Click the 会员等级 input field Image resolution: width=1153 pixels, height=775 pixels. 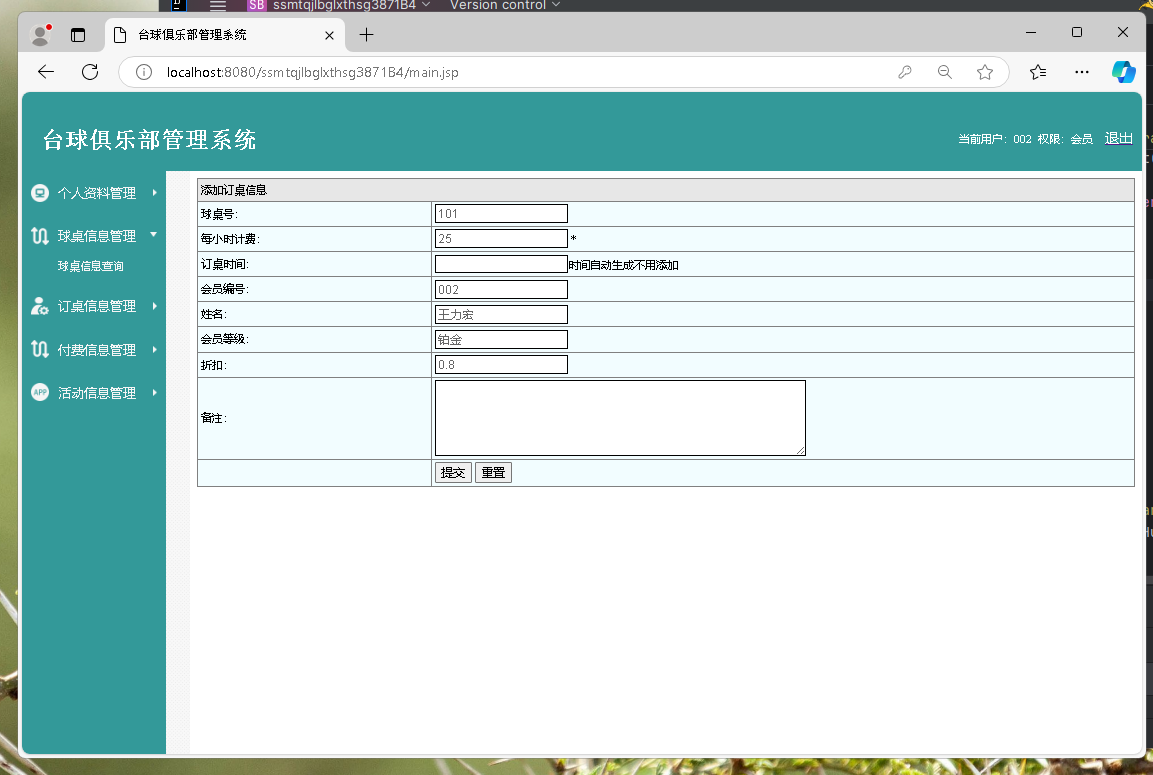point(501,340)
